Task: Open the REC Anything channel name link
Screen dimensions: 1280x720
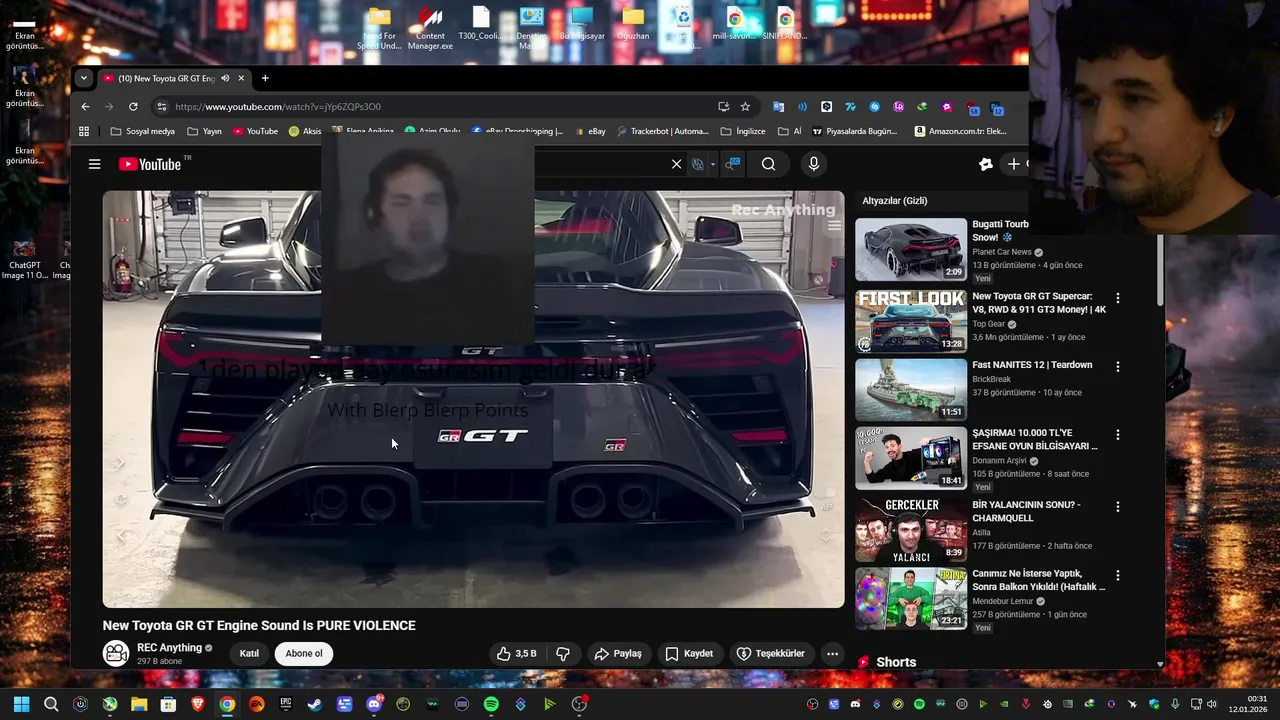Action: coord(169,647)
